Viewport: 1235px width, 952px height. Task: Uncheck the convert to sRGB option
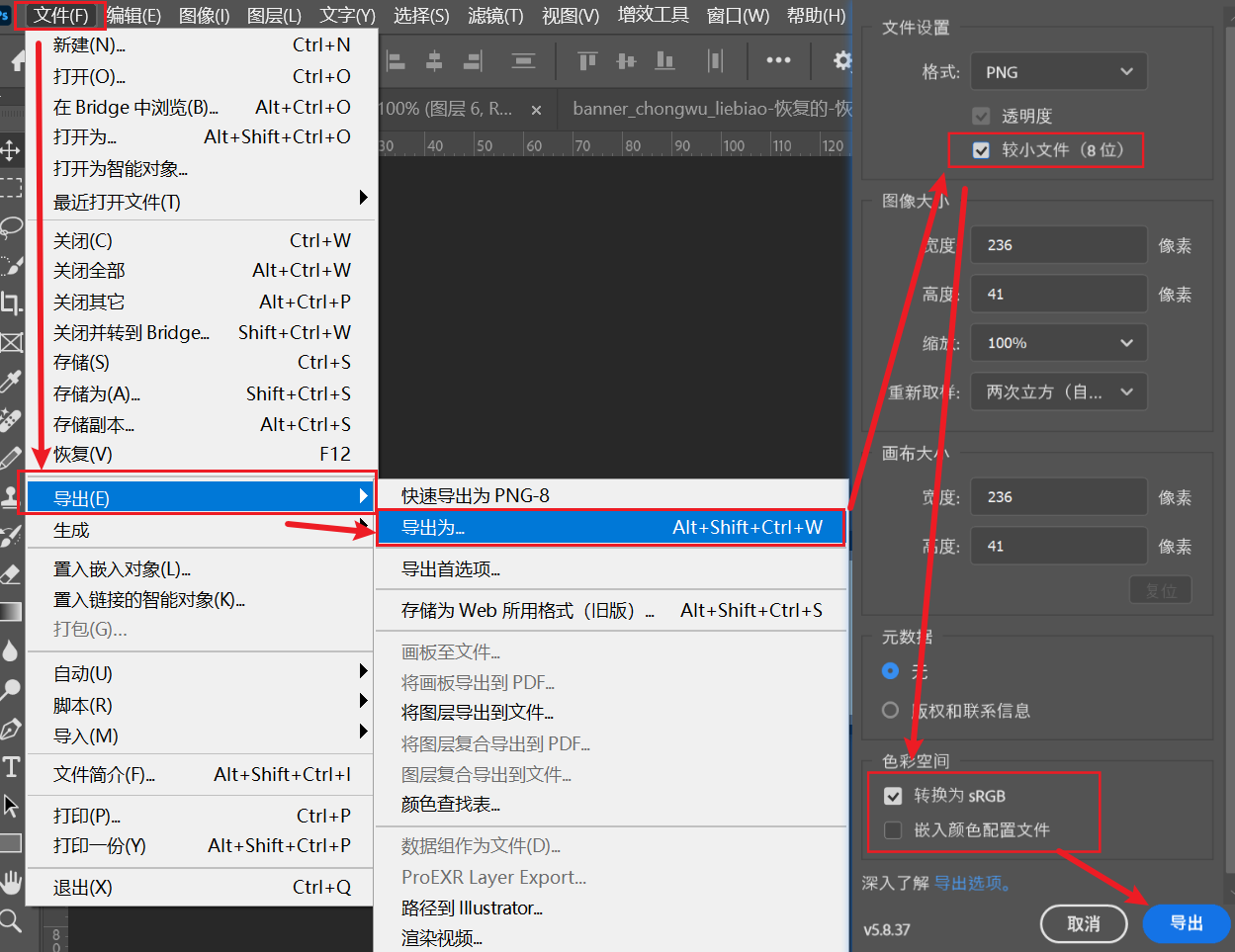893,796
